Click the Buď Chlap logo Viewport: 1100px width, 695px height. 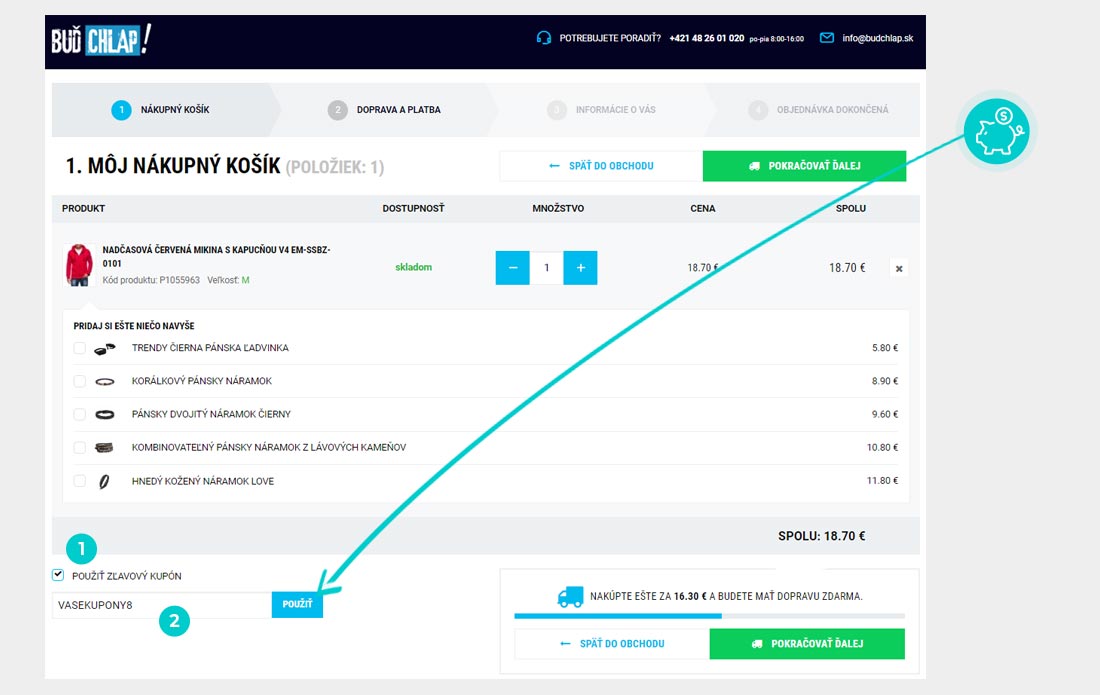click(x=101, y=40)
